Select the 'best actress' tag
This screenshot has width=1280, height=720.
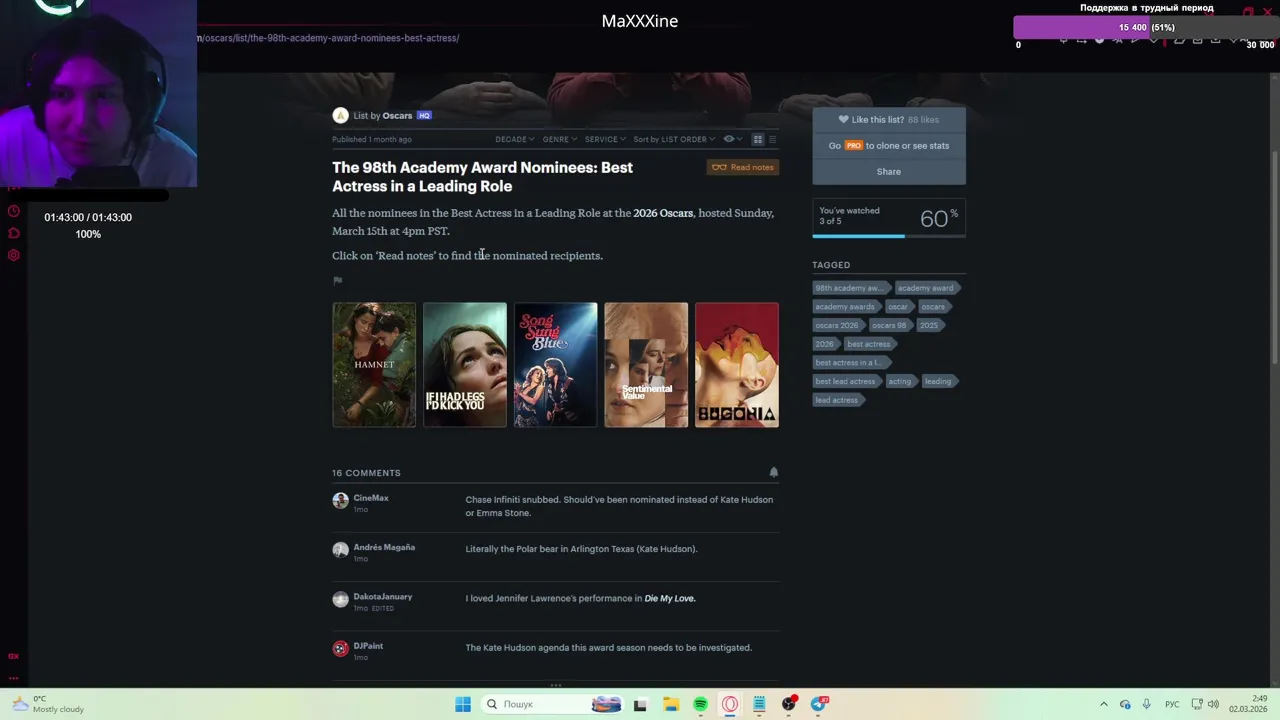(x=869, y=344)
